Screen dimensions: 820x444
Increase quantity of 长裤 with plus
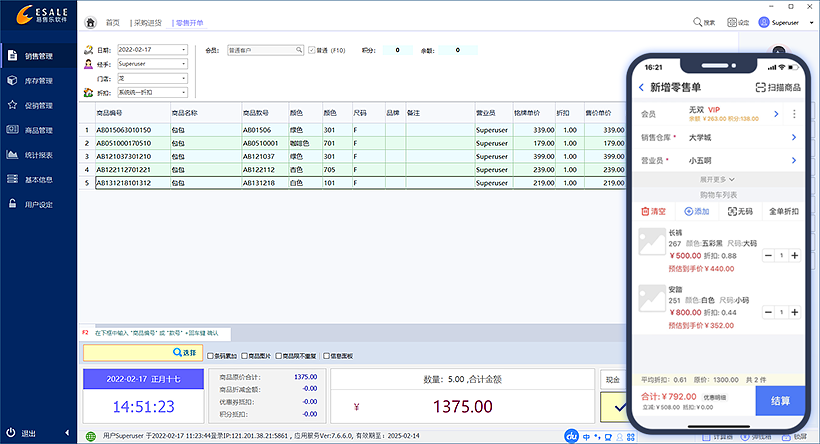(794, 256)
